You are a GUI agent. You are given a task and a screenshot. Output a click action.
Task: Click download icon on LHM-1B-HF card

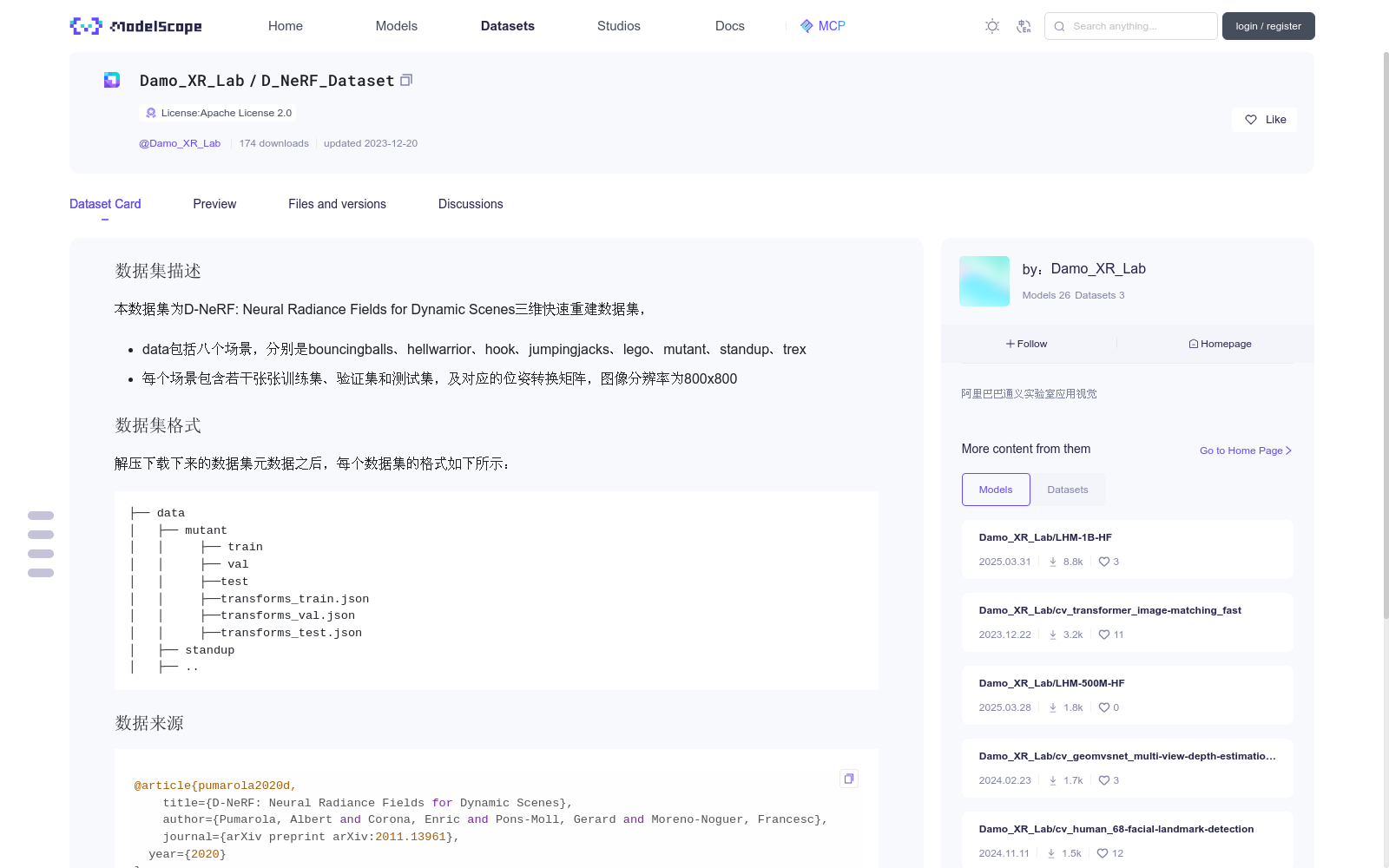(x=1053, y=562)
